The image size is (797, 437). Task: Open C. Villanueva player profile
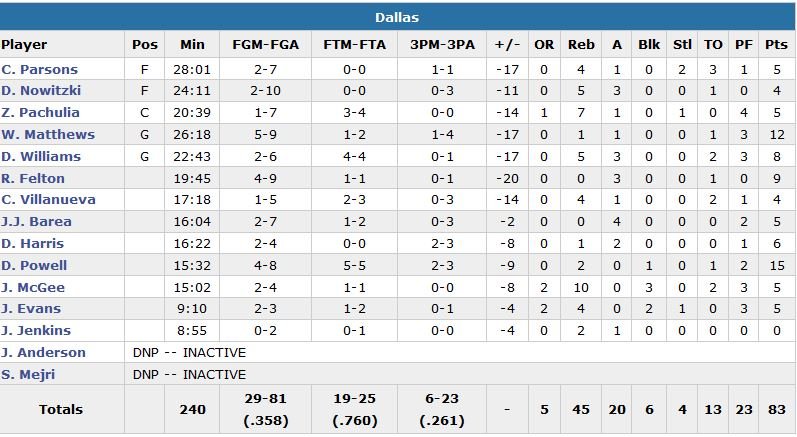(x=49, y=200)
